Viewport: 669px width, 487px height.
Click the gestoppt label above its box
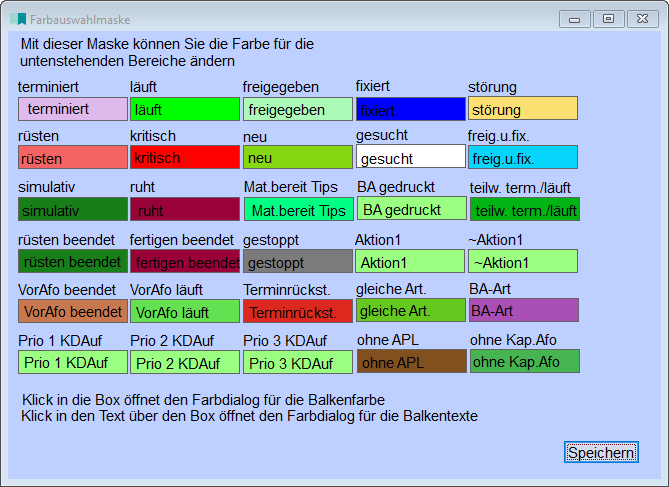click(271, 240)
